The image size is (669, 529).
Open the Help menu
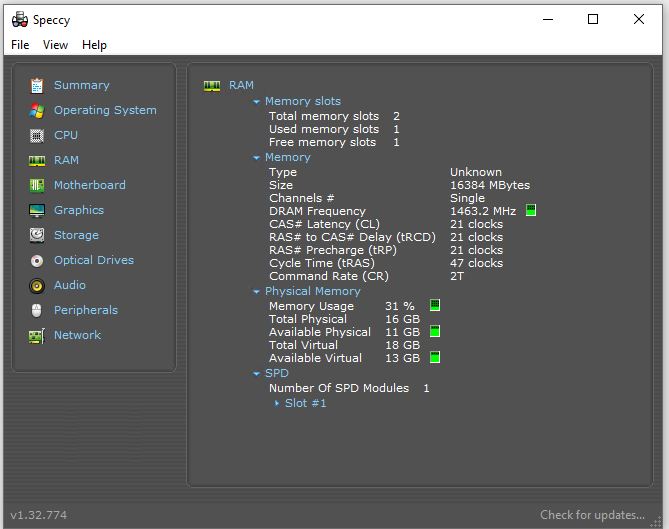(x=94, y=45)
